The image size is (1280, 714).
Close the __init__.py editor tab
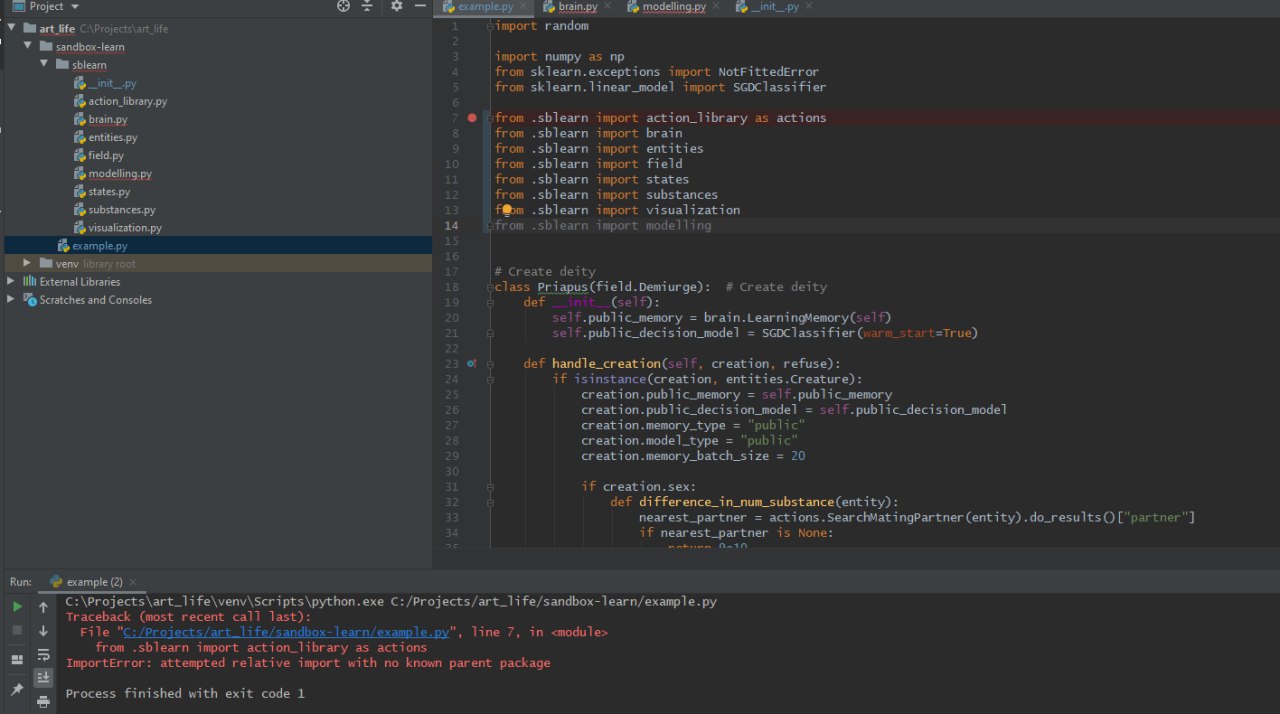pyautogui.click(x=808, y=6)
